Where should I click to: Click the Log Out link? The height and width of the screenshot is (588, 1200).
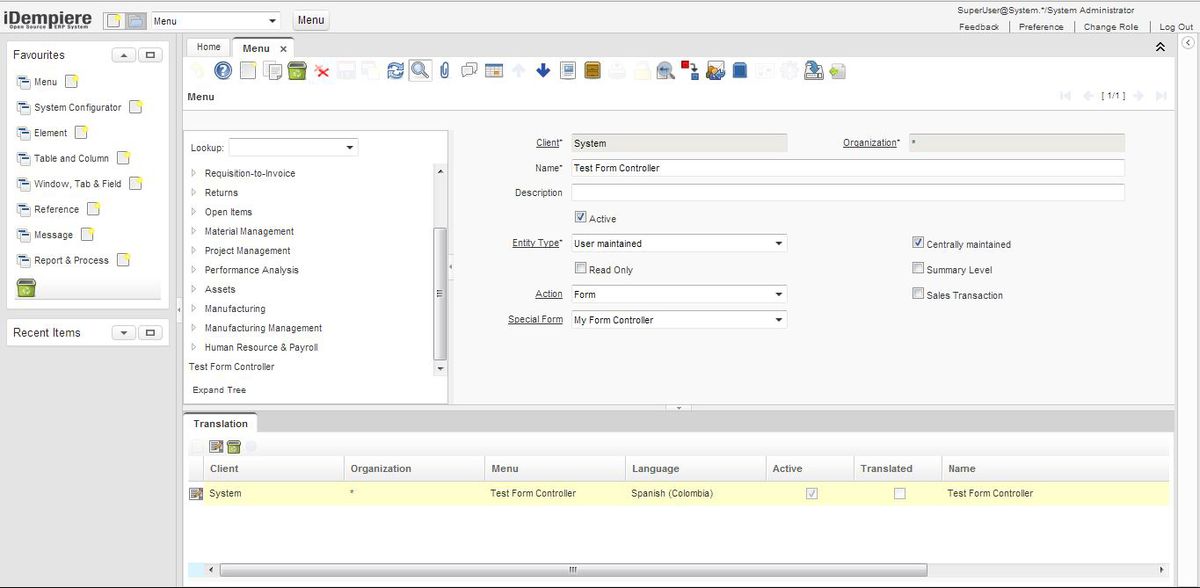pos(1175,27)
